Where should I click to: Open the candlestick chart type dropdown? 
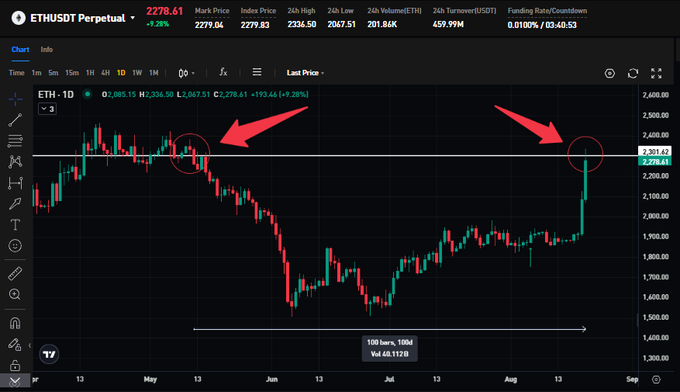point(186,73)
